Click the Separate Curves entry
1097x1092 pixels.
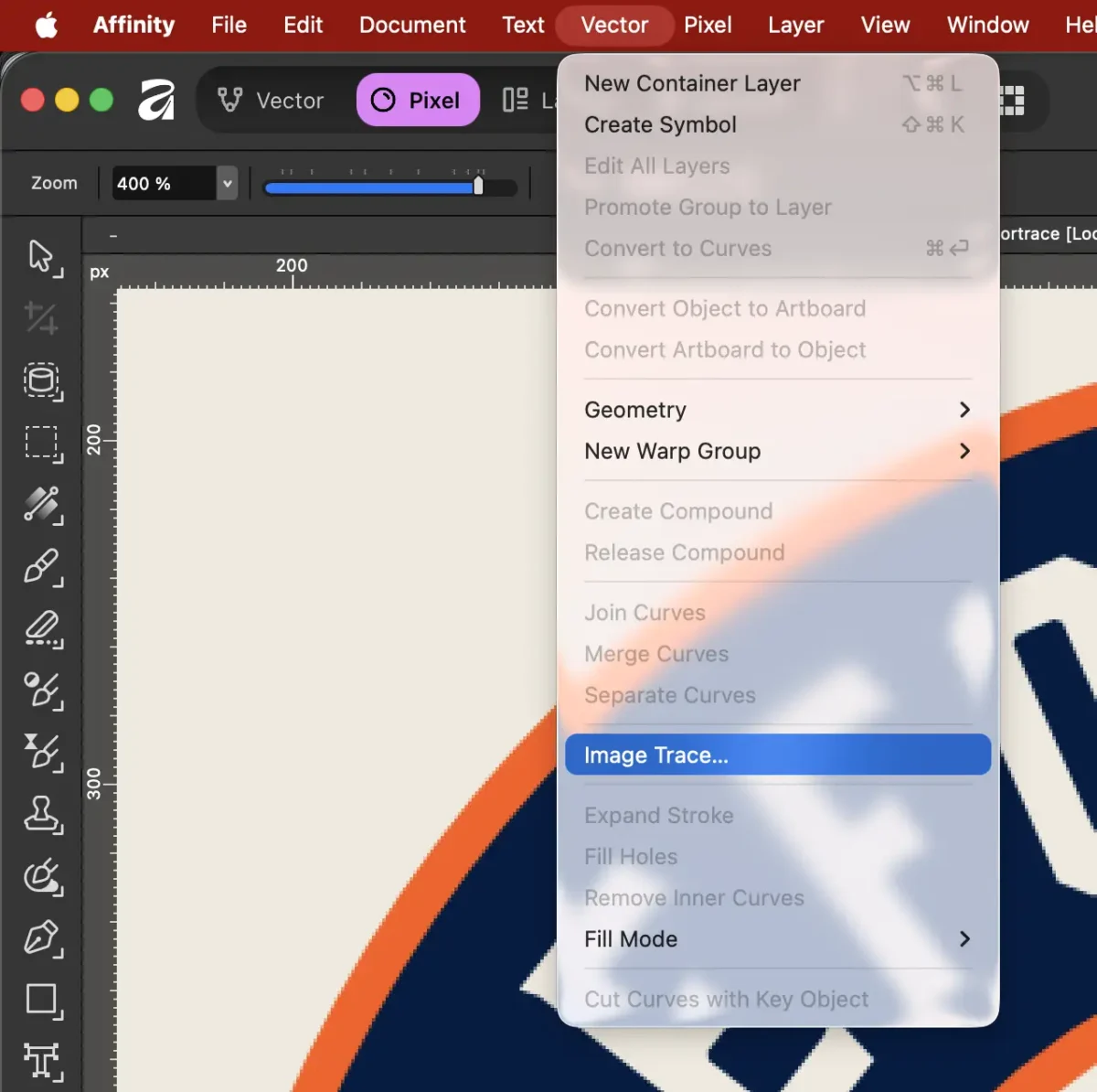click(777, 695)
